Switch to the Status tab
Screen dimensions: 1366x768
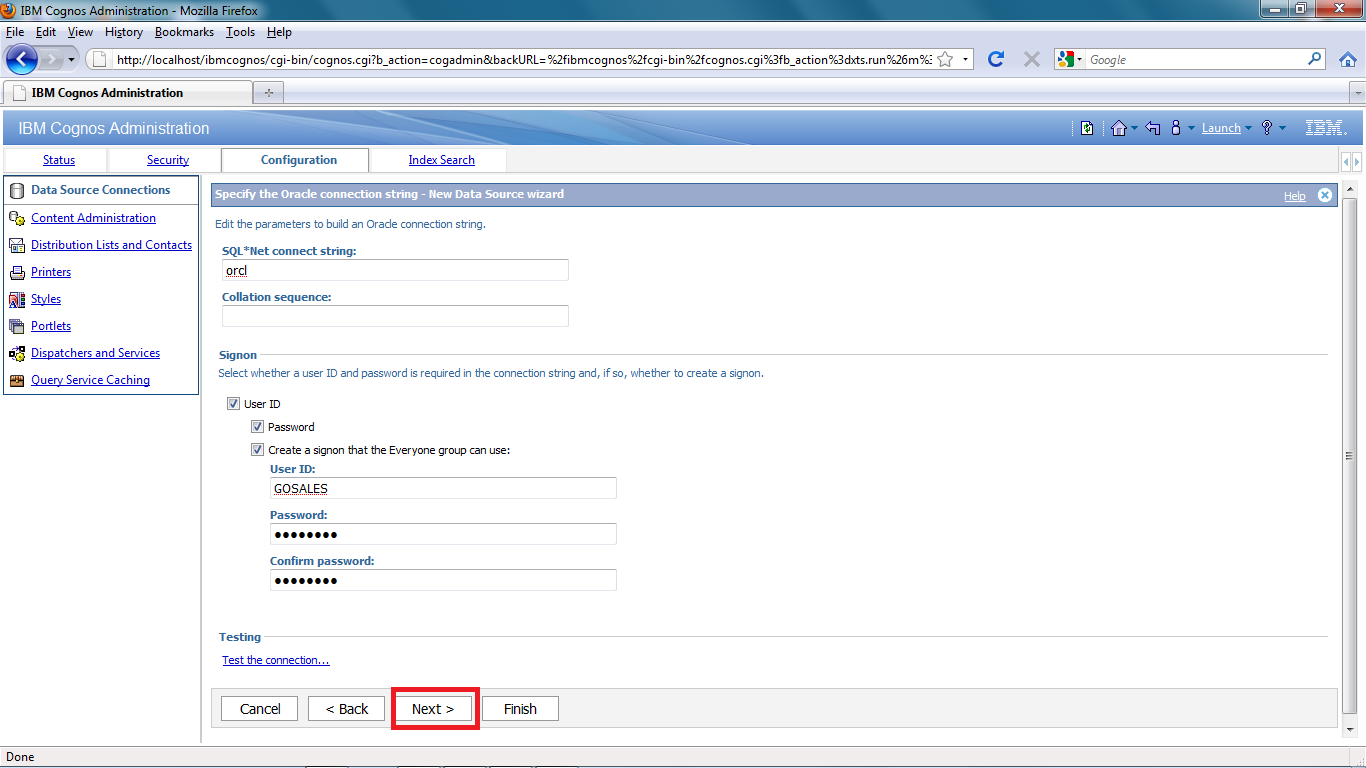59,160
